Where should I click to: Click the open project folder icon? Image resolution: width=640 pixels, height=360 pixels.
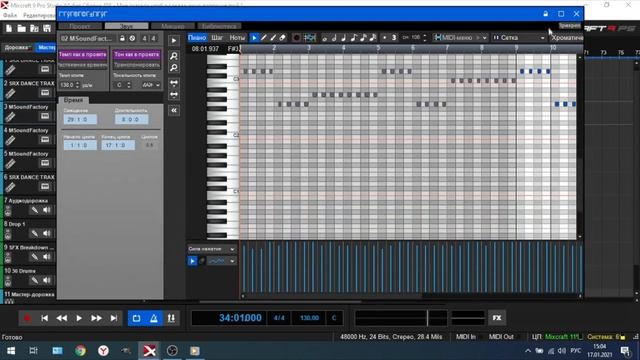click(x=22, y=28)
